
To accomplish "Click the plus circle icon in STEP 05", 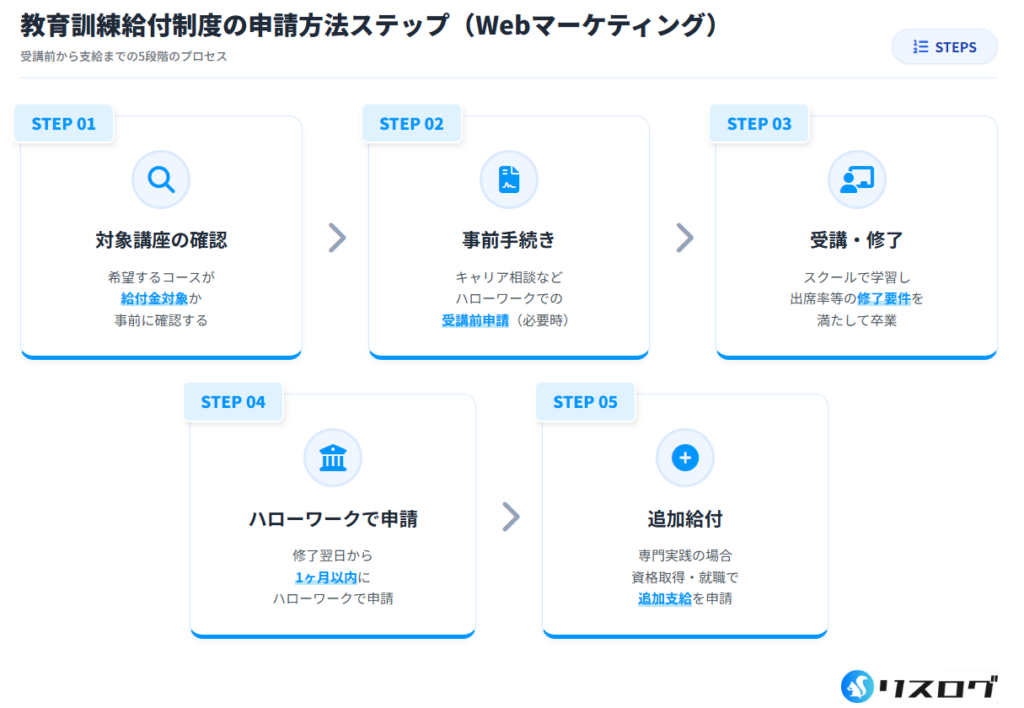I will tap(685, 458).
